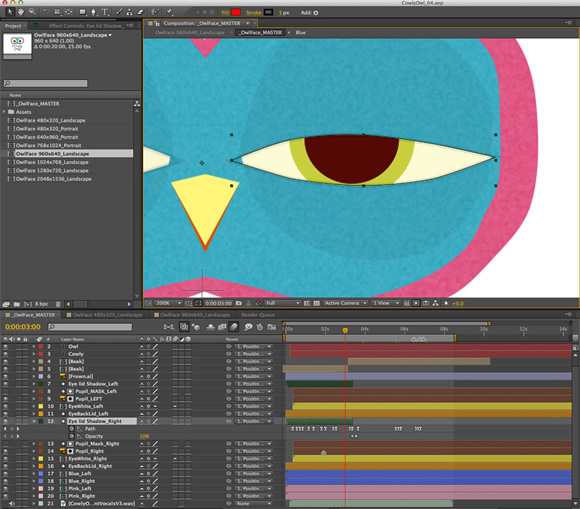
Task: Open the red Fill color swatch
Action: click(236, 12)
